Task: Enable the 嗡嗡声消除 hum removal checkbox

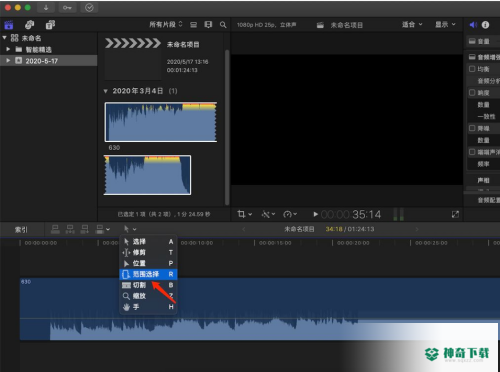Action: (x=472, y=152)
